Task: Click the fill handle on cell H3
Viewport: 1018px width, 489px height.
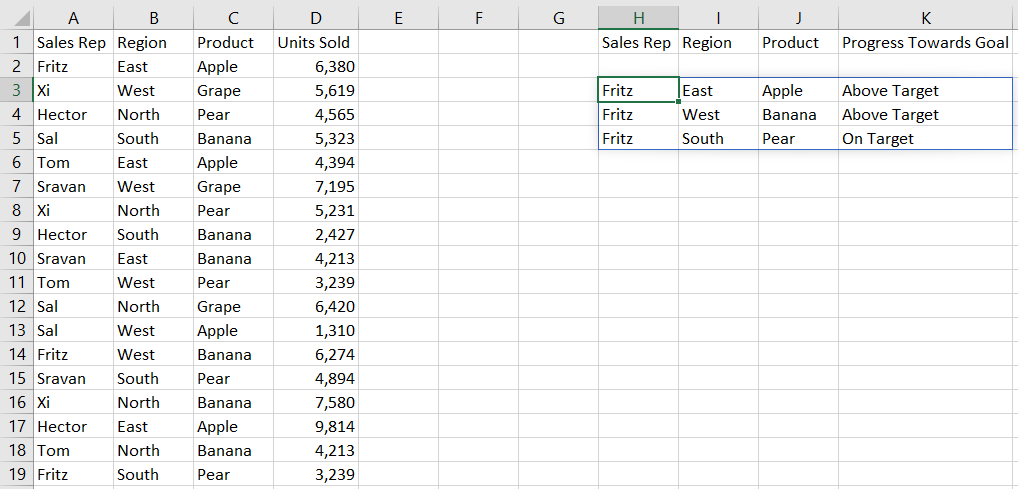Action: point(679,102)
